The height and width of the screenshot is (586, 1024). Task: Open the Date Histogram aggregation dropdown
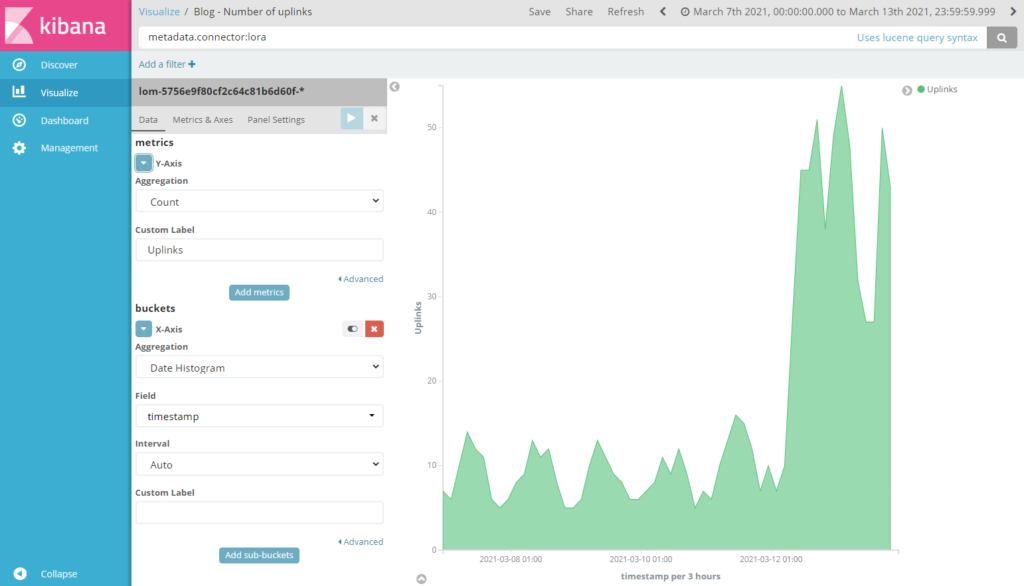pos(259,367)
